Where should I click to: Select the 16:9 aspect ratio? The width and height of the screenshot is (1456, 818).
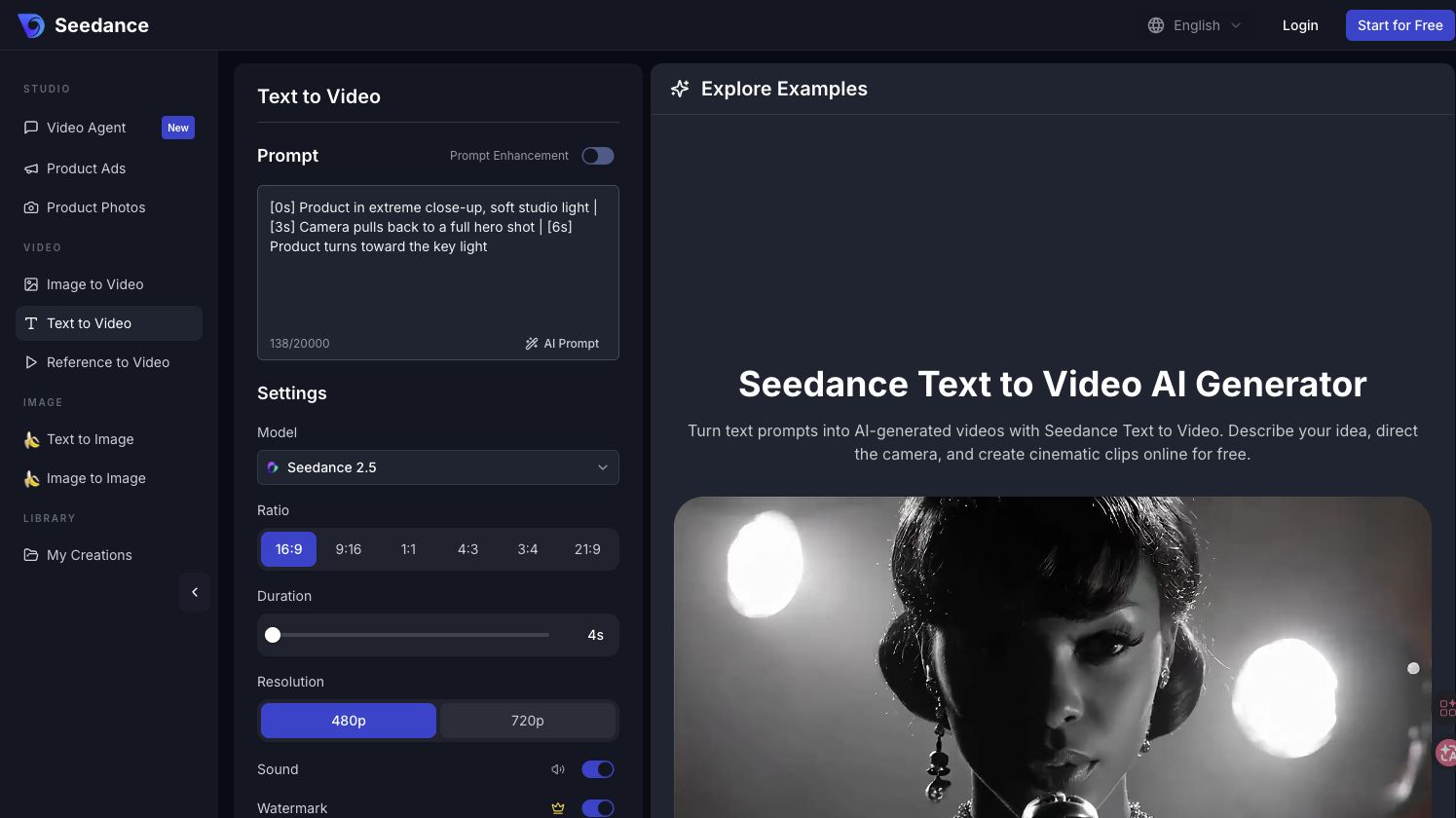pyautogui.click(x=288, y=549)
